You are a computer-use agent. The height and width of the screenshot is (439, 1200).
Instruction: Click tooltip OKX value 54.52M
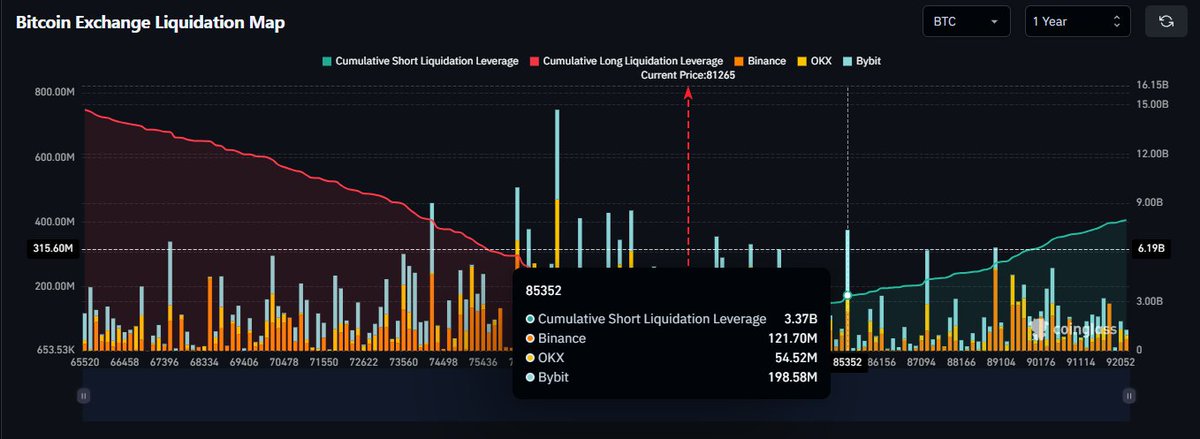point(794,359)
